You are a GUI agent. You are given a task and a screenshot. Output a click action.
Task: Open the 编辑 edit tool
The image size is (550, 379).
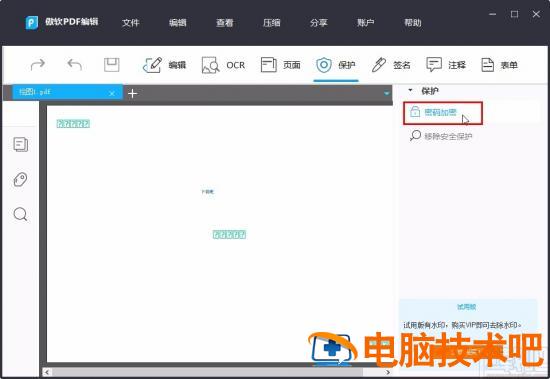[165, 65]
